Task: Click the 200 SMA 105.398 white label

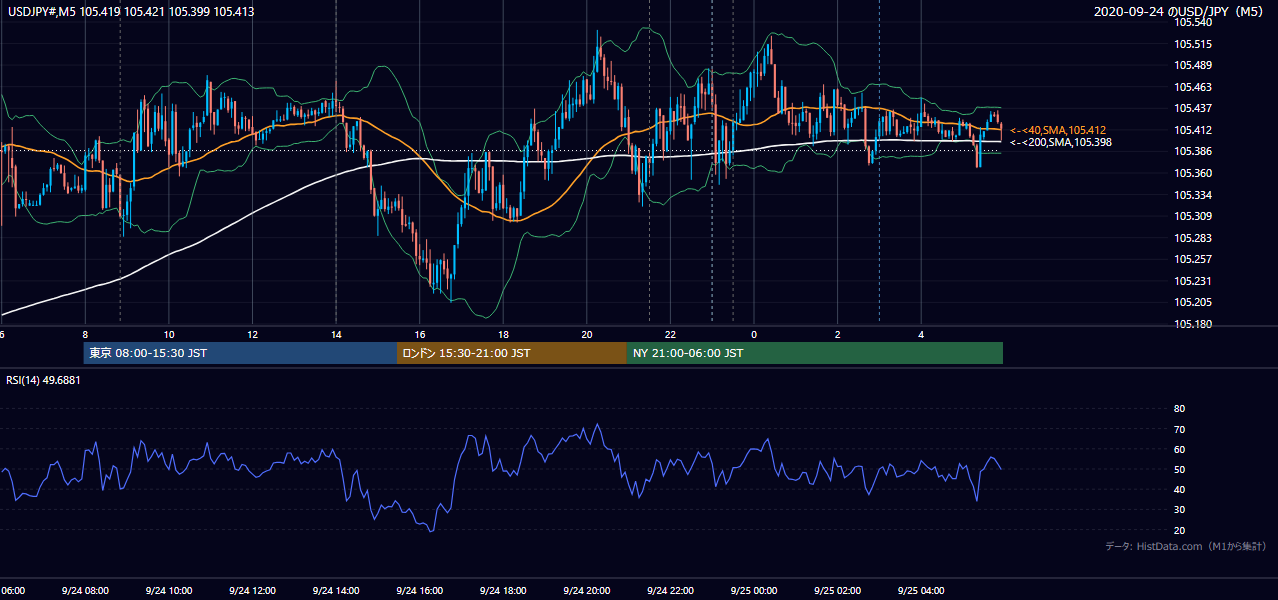Action: [1060, 142]
